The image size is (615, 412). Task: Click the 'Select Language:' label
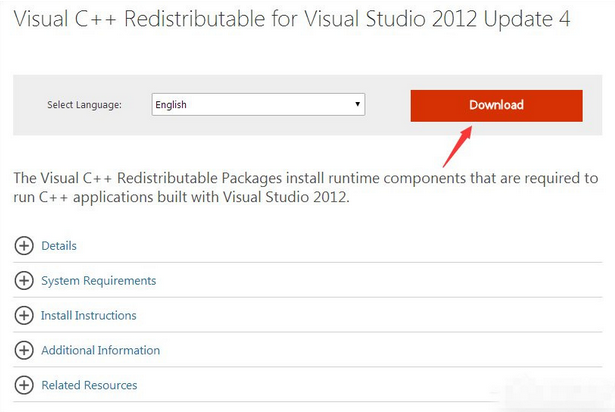(84, 105)
